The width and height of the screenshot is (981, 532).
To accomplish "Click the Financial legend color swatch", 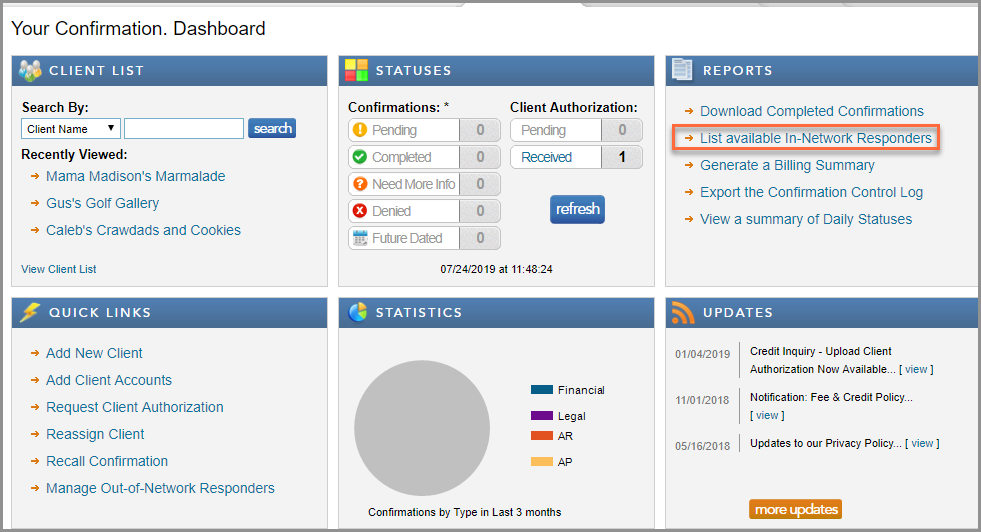I will click(541, 390).
